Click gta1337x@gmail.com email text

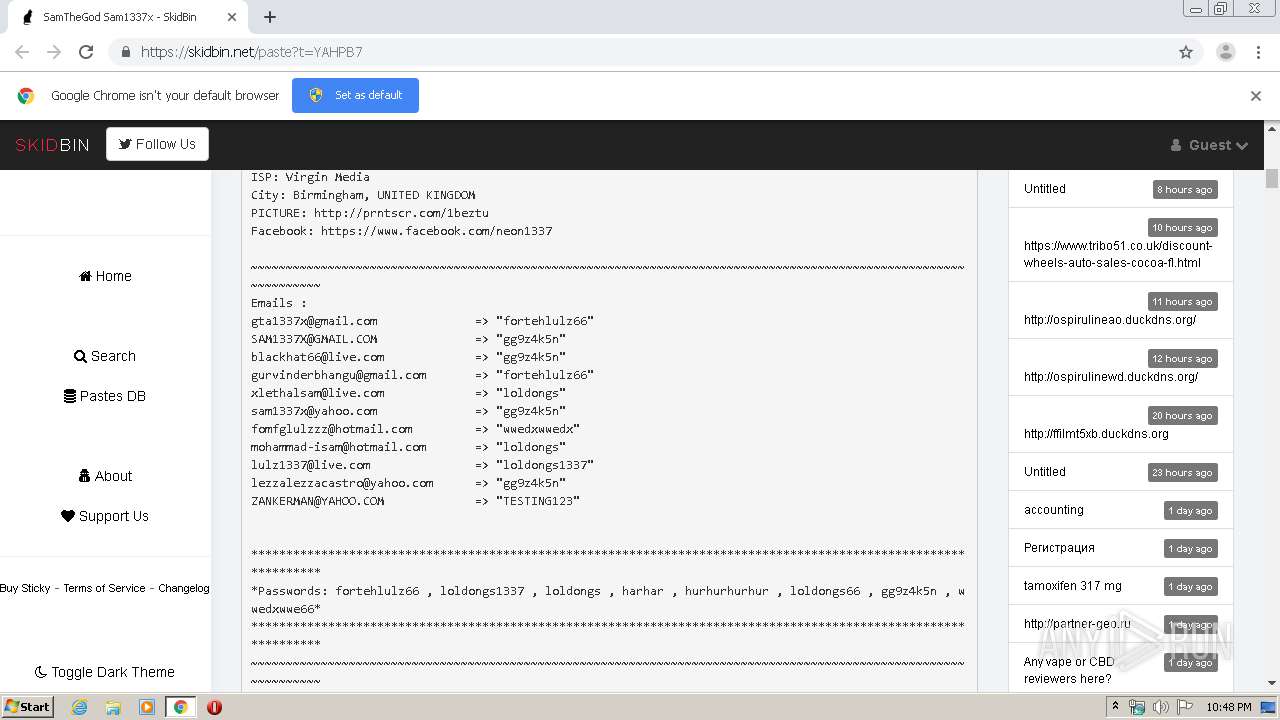pos(314,321)
